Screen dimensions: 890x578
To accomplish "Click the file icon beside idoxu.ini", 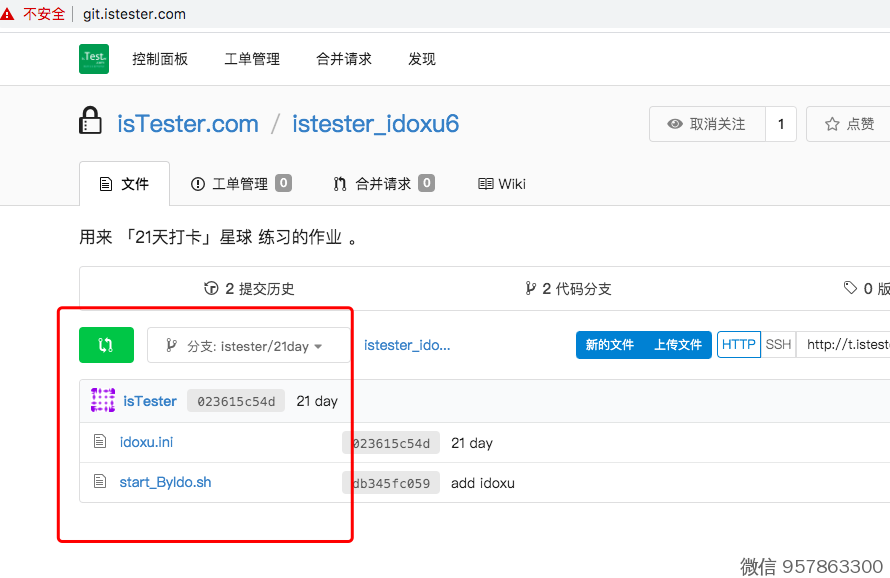I will (x=99, y=442).
